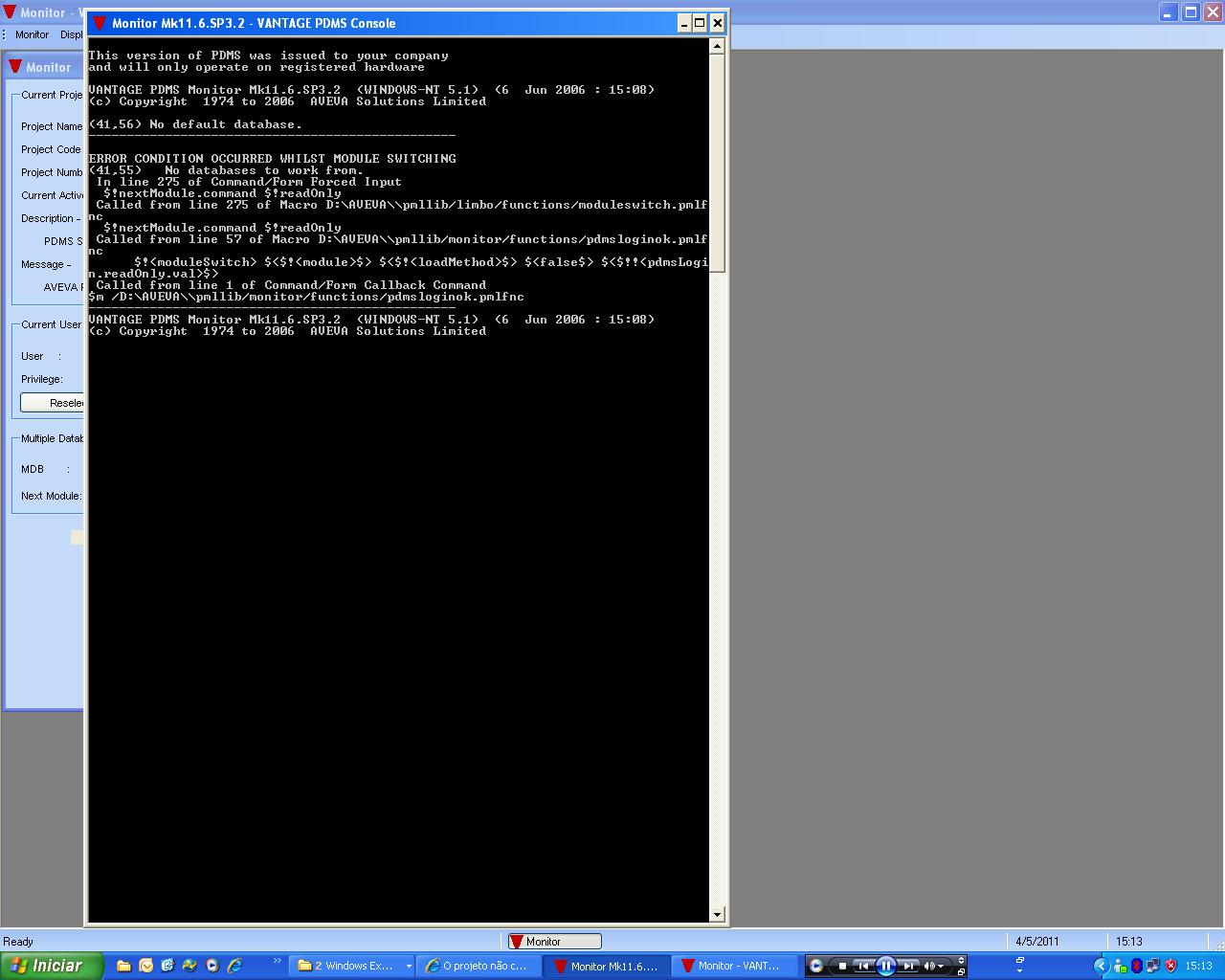Viewport: 1225px width, 980px height.
Task: Click the MDB label in Monitor form
Action: pyautogui.click(x=33, y=469)
